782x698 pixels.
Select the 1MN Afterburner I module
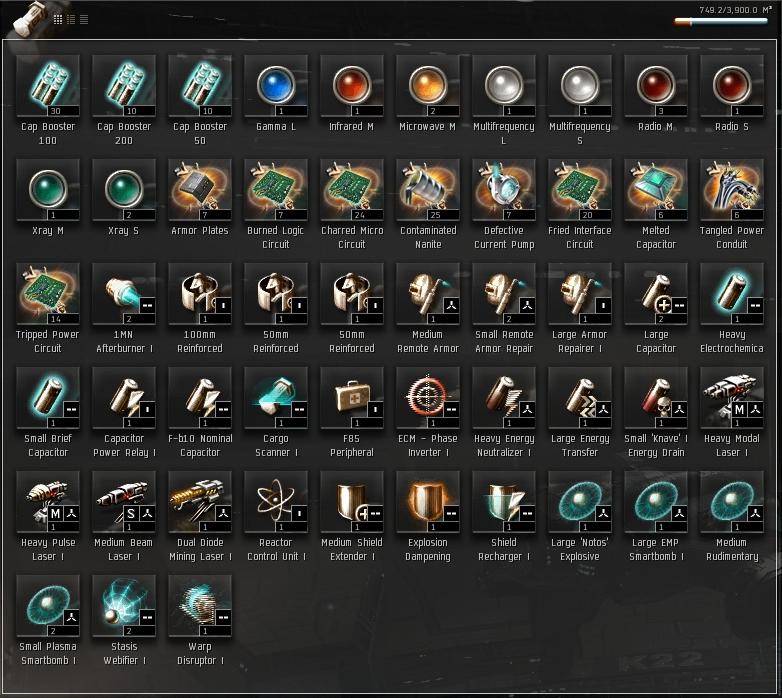click(x=124, y=294)
